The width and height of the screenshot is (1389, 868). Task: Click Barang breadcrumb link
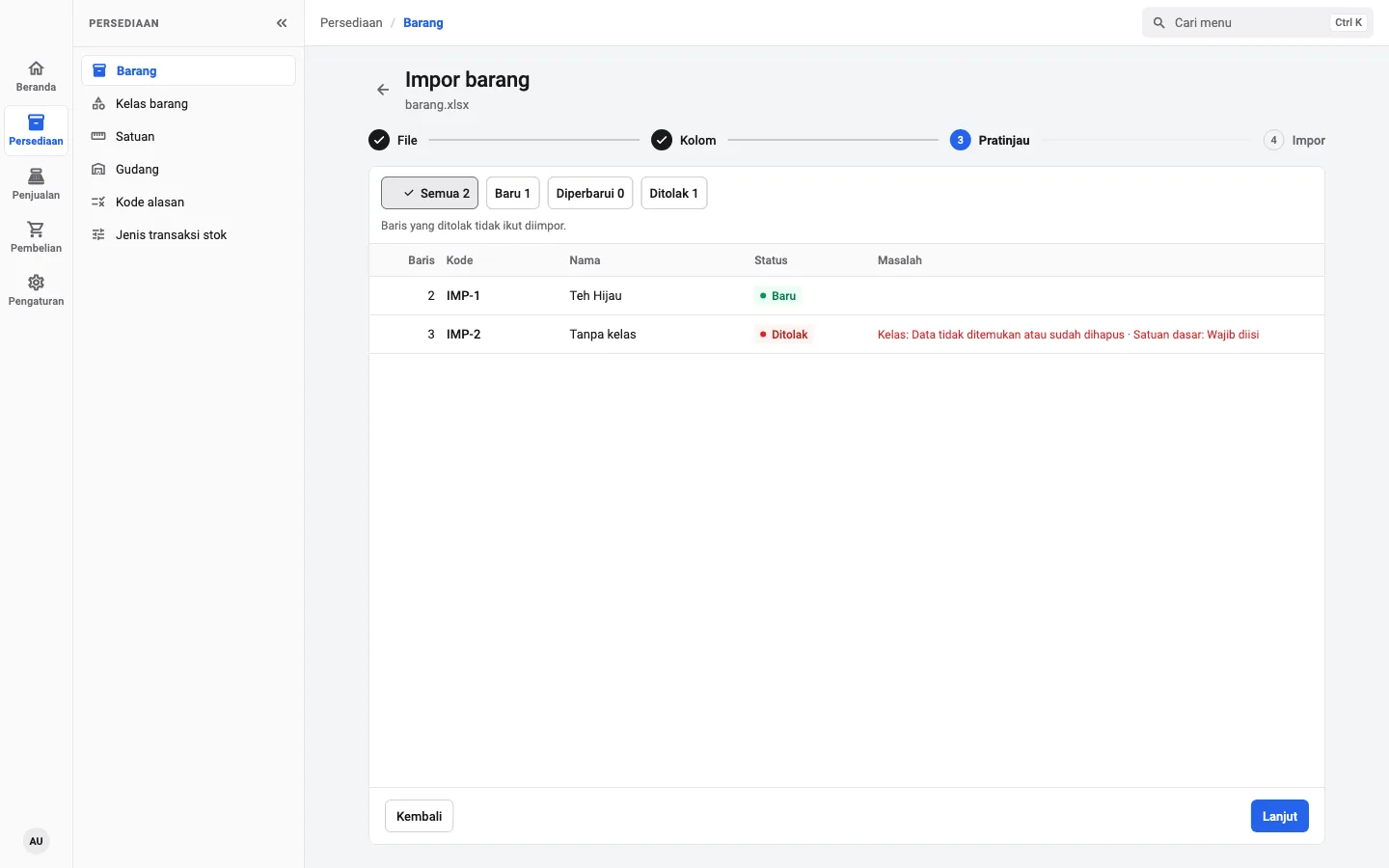tap(423, 23)
